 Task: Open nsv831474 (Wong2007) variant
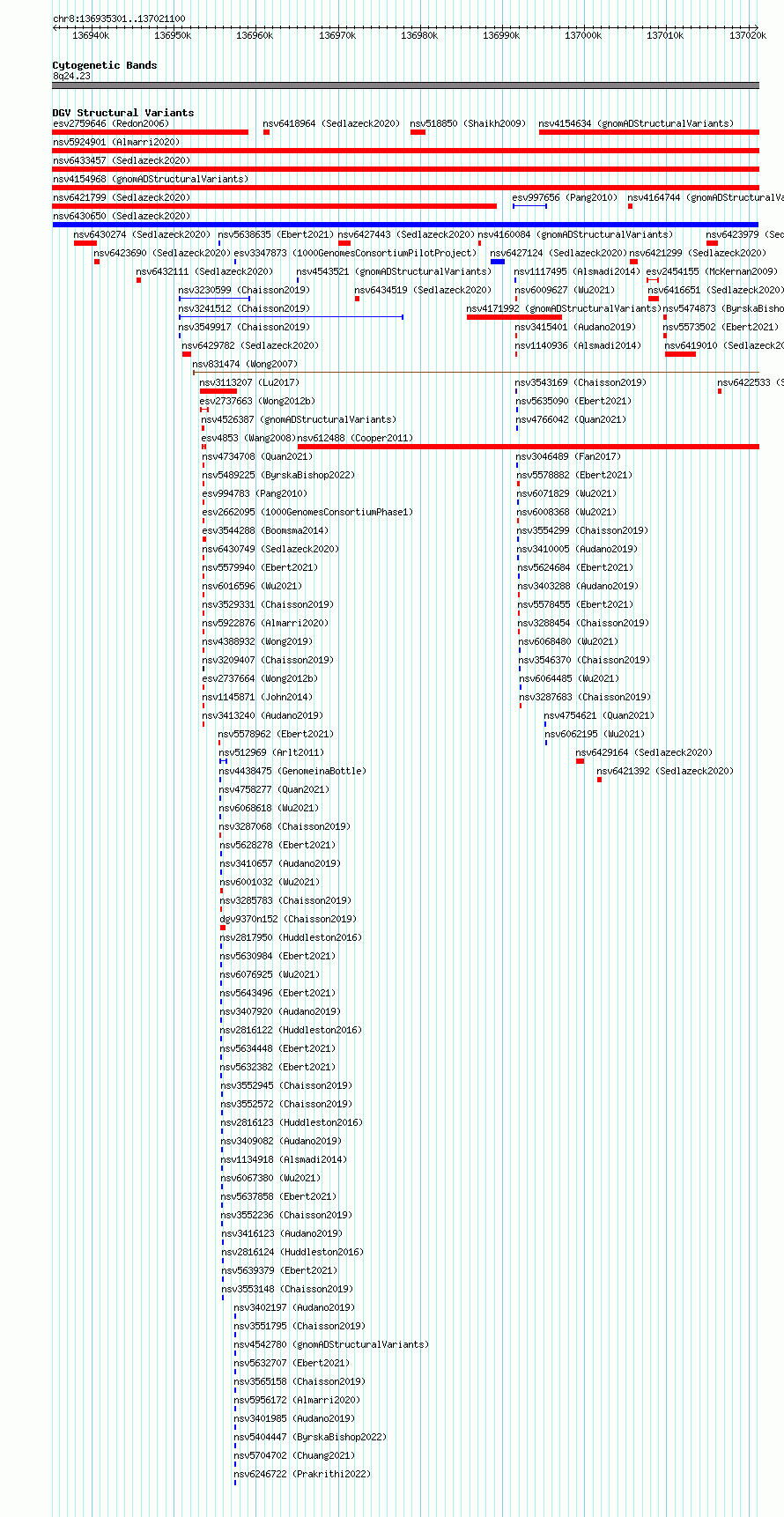pyautogui.click(x=246, y=365)
